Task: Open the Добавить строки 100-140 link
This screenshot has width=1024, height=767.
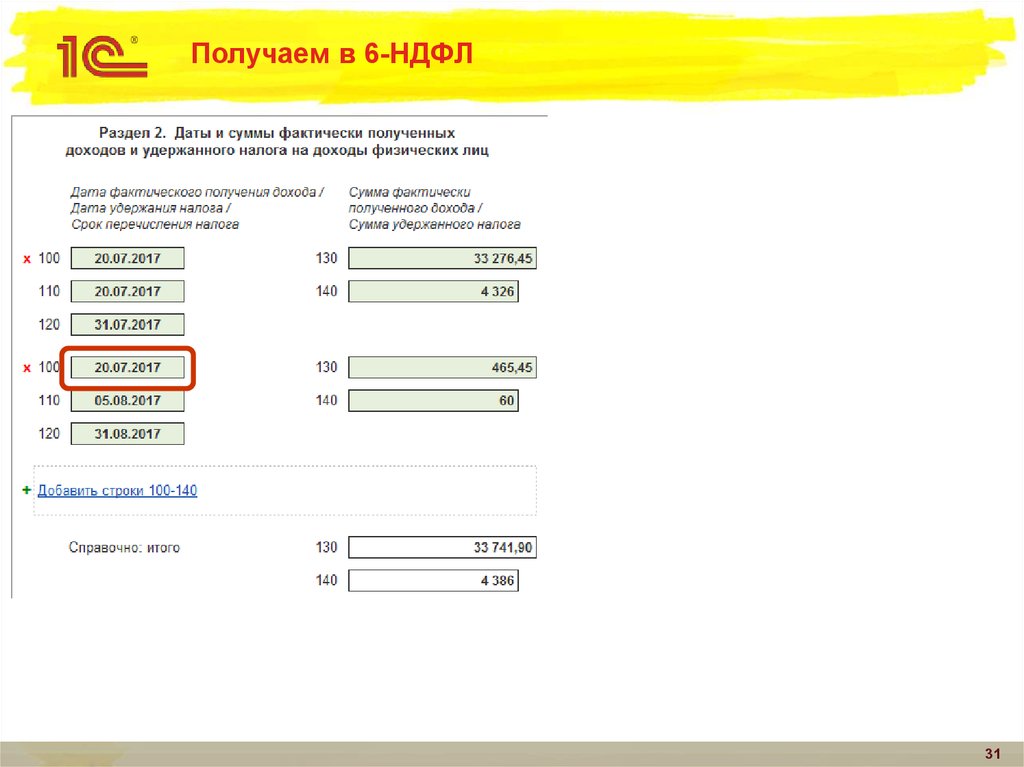Action: pos(117,490)
